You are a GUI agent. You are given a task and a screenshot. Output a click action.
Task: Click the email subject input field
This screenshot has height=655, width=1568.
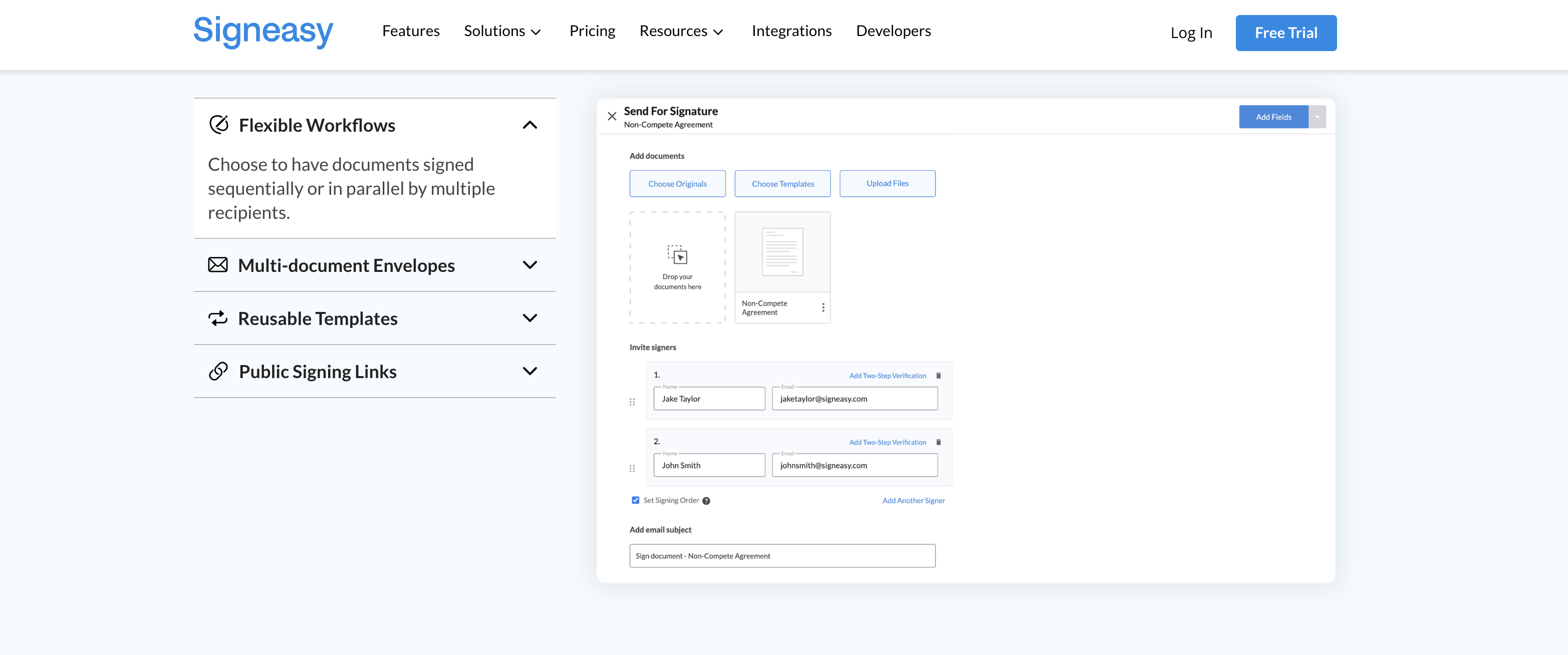[782, 556]
